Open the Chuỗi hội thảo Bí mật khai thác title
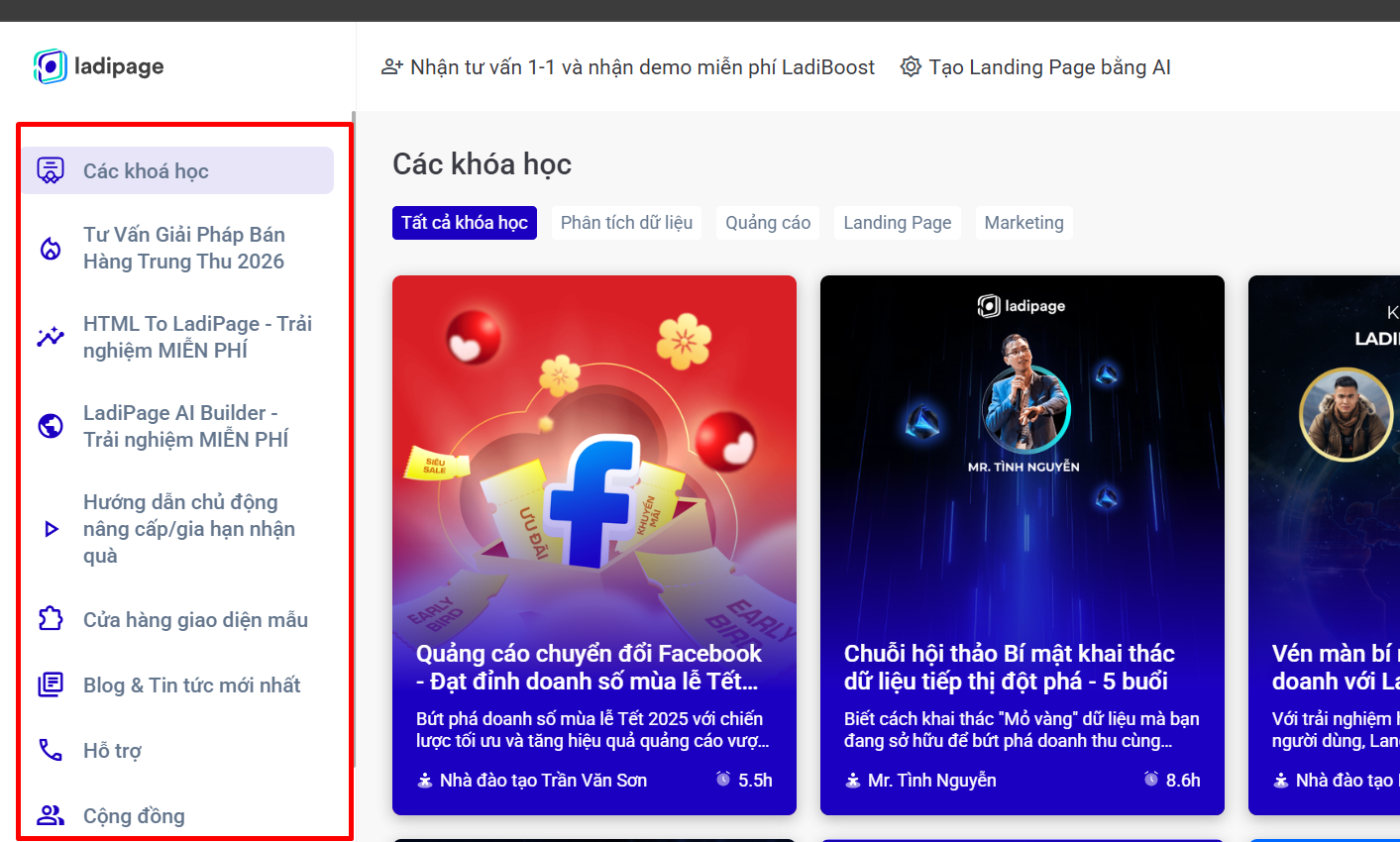This screenshot has width=1400, height=842. pos(1010,668)
